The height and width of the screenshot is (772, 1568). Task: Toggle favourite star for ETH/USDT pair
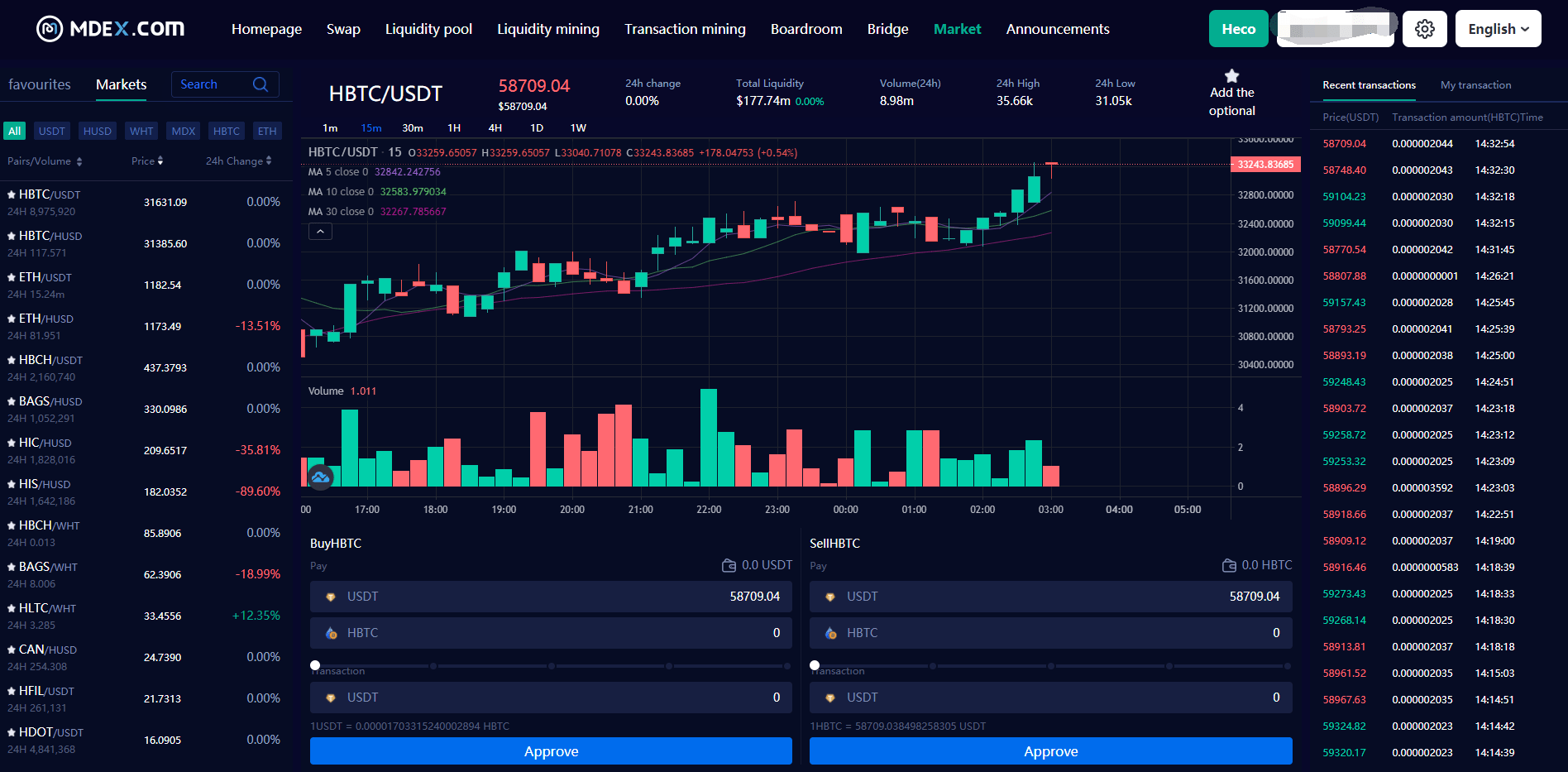(x=12, y=277)
